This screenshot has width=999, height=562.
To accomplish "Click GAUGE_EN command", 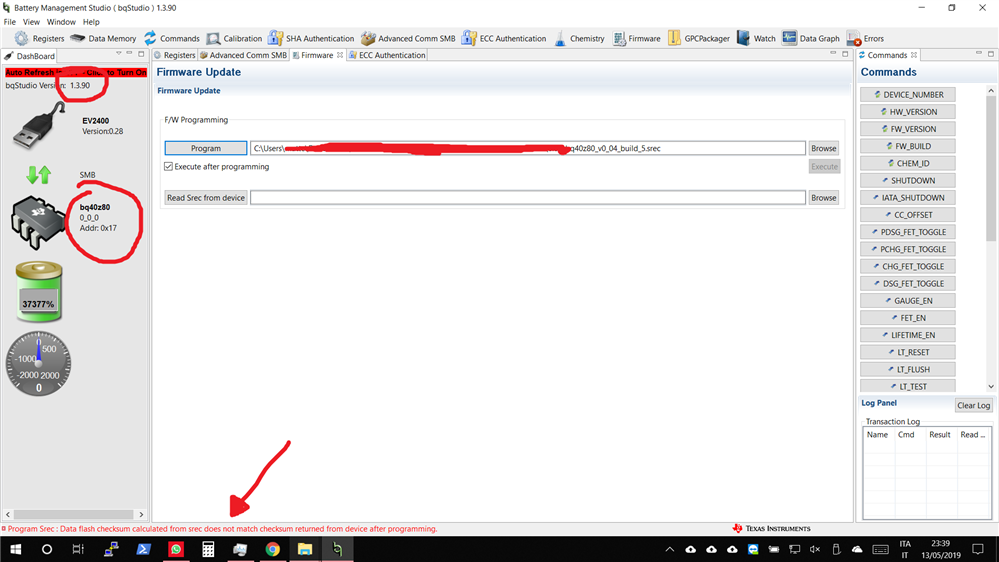I will 907,301.
